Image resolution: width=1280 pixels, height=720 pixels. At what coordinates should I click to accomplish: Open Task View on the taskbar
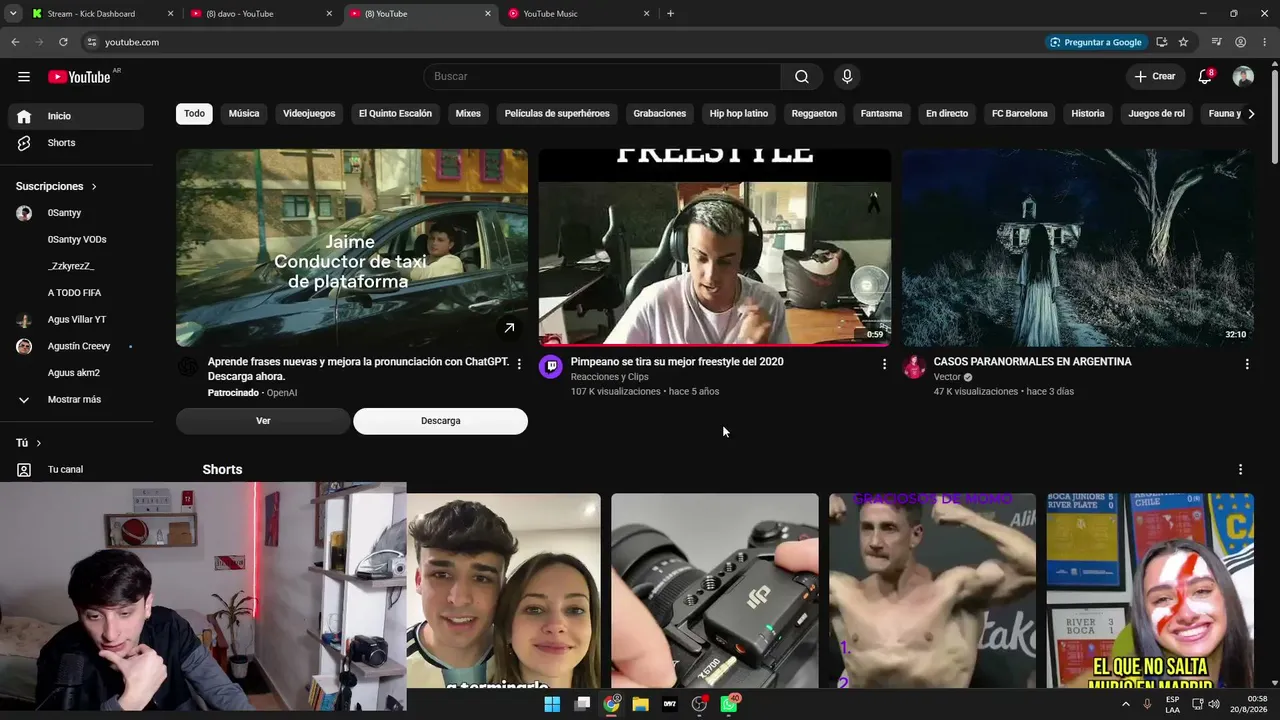point(582,704)
